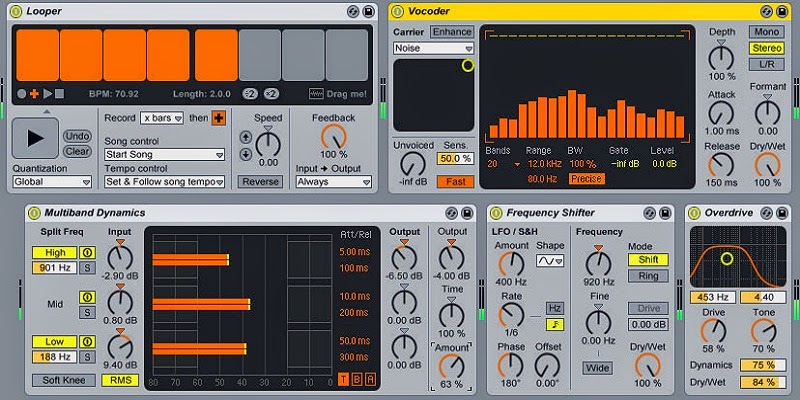This screenshot has height=400, width=800.
Task: Toggle Frequency Shifter device activator
Action: coord(495,213)
